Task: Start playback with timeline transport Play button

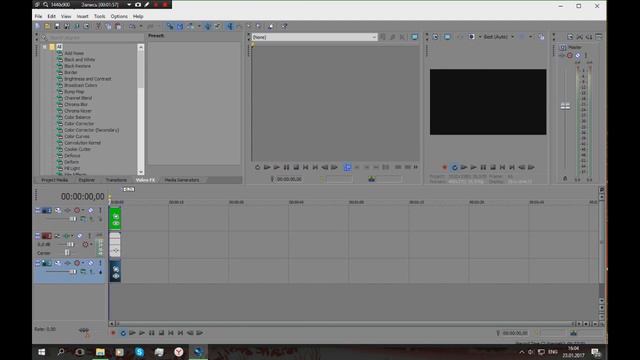Action: [142, 333]
